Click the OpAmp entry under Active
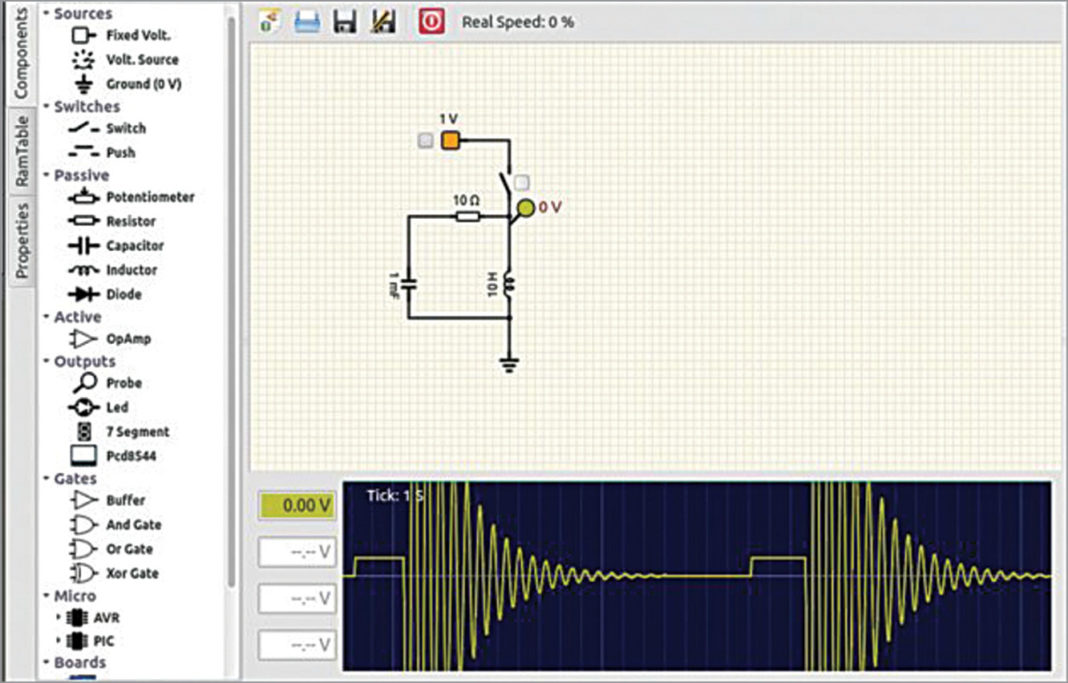Image resolution: width=1068 pixels, height=683 pixels. [x=128, y=339]
